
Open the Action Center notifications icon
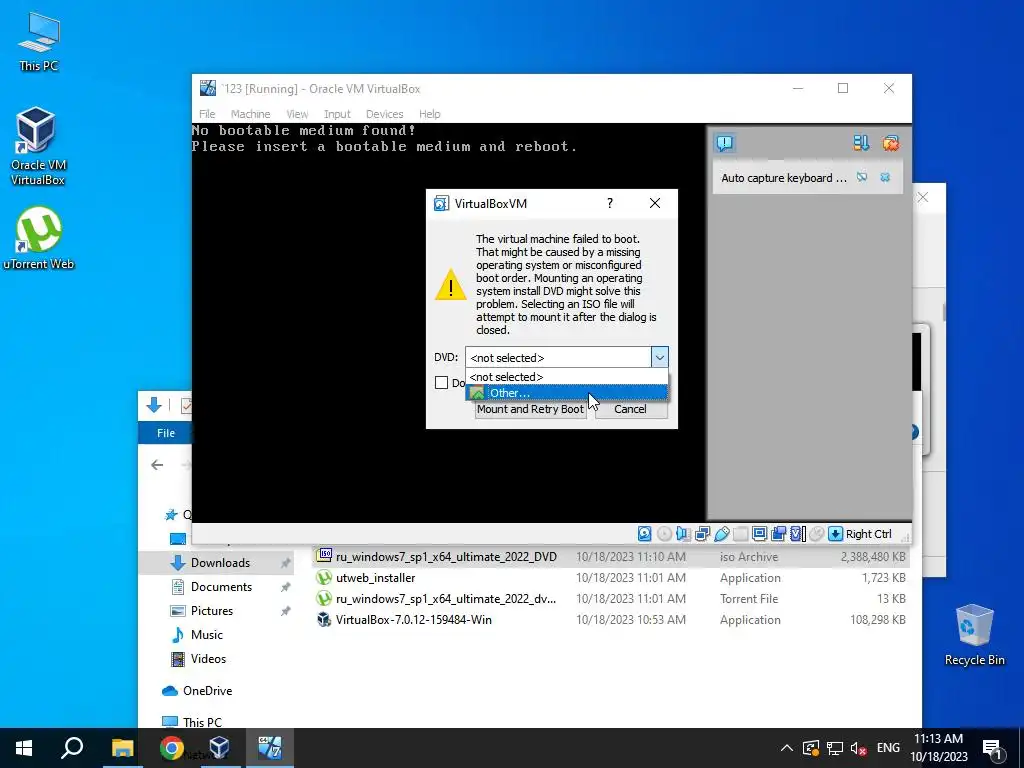click(x=992, y=748)
